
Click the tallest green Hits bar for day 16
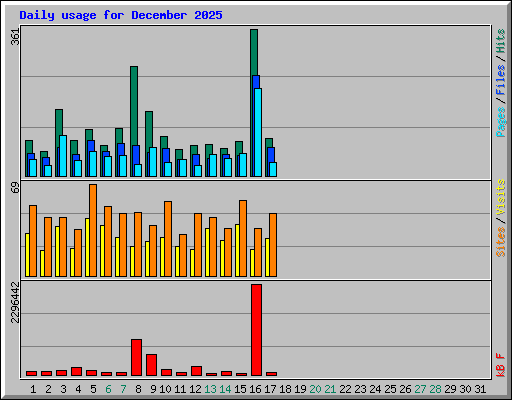[x=254, y=52]
